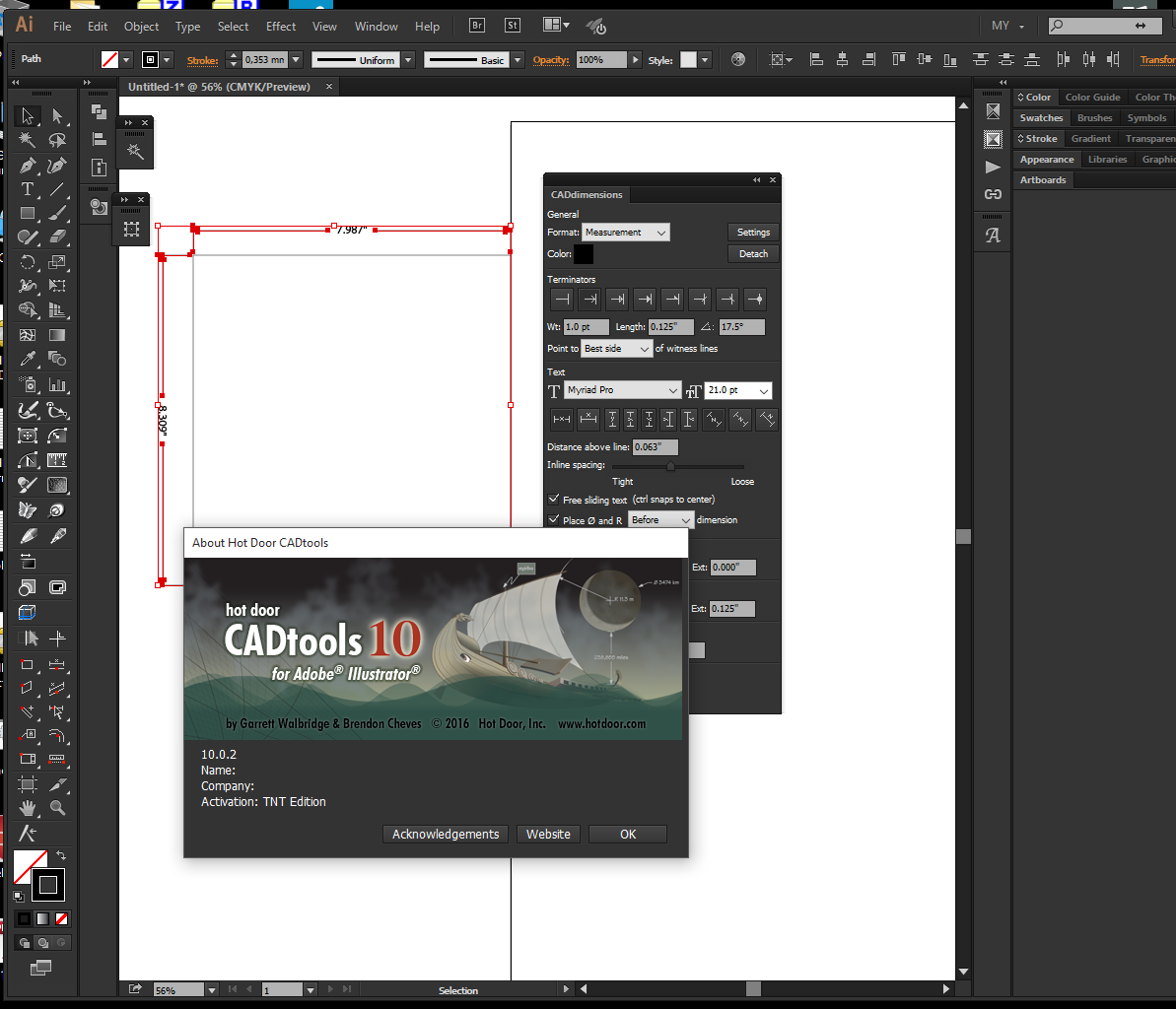Pick the Type tool
The width and height of the screenshot is (1176, 1009).
click(28, 189)
